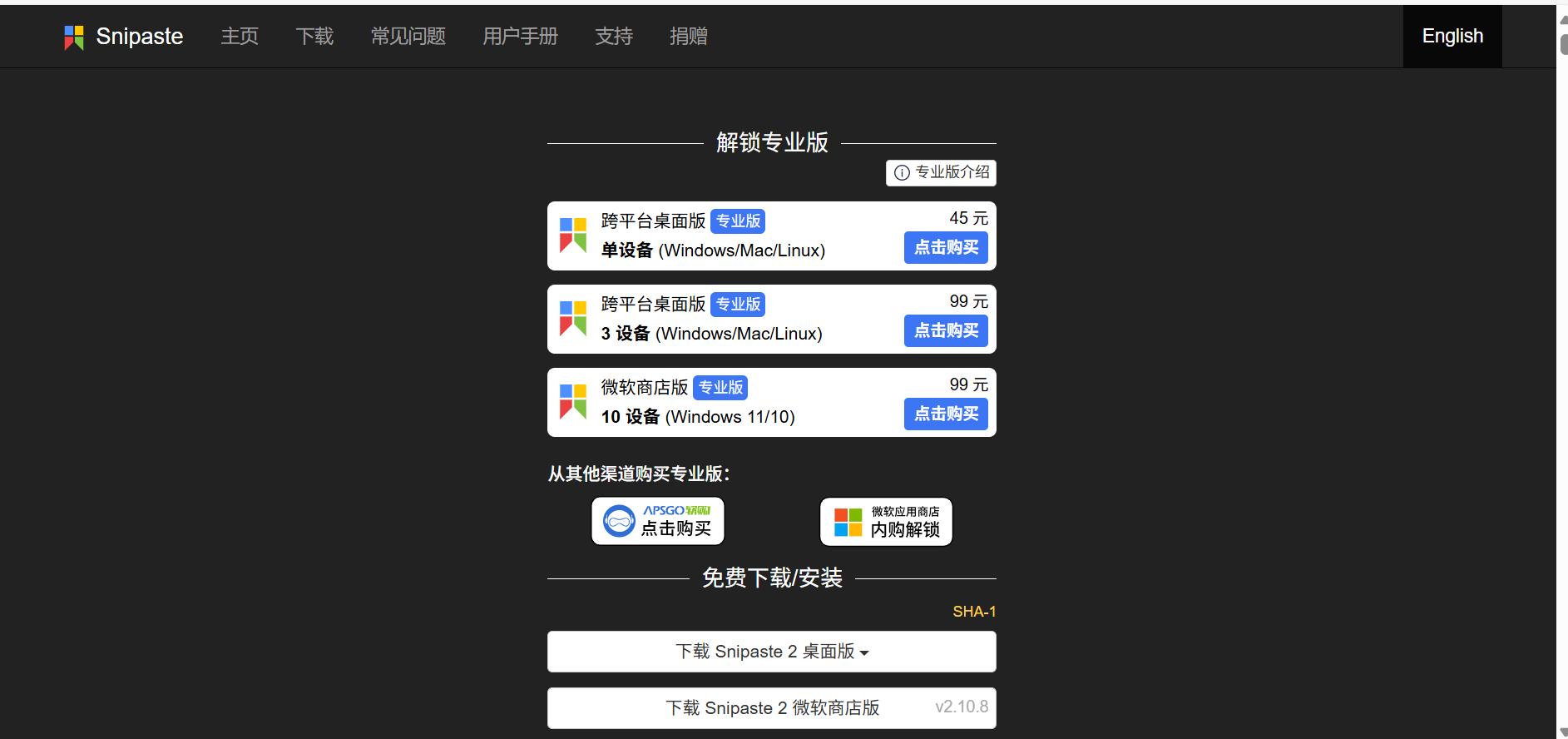The image size is (1568, 739).
Task: Click the 45 元 price text
Action: click(x=969, y=218)
